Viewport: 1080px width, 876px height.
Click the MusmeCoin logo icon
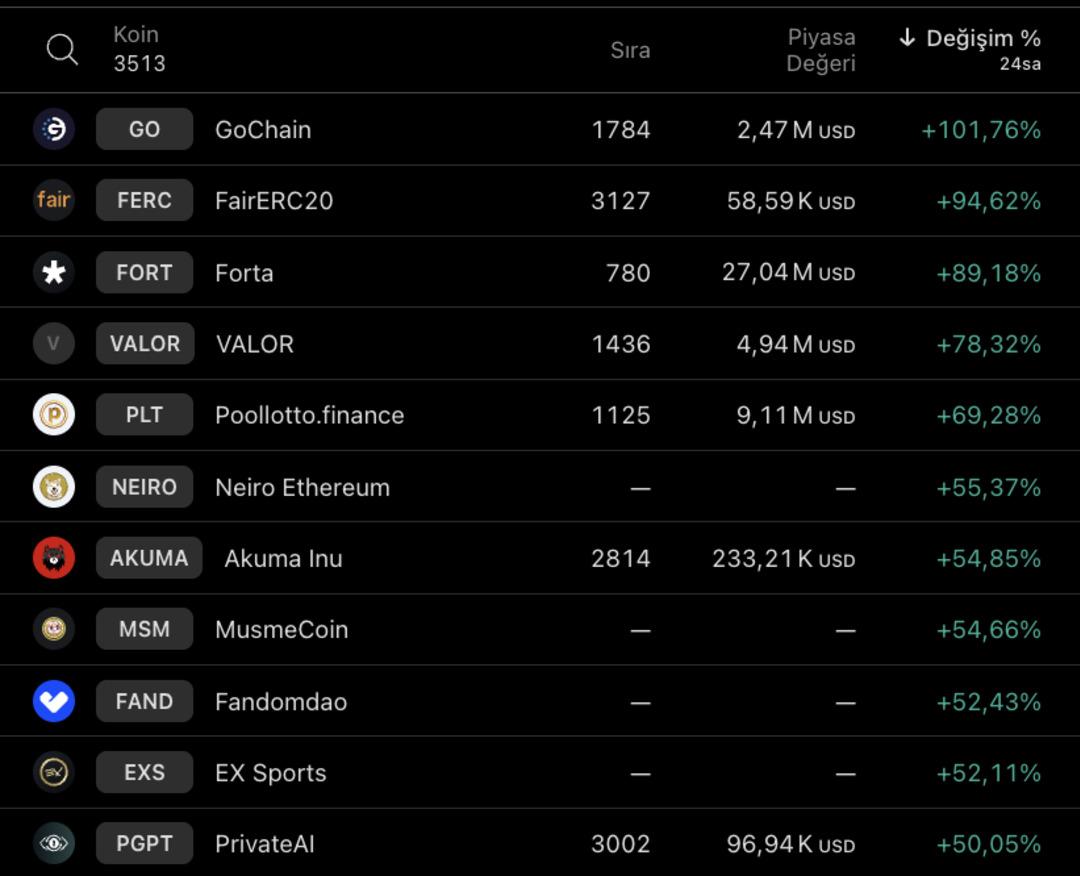[x=54, y=629]
